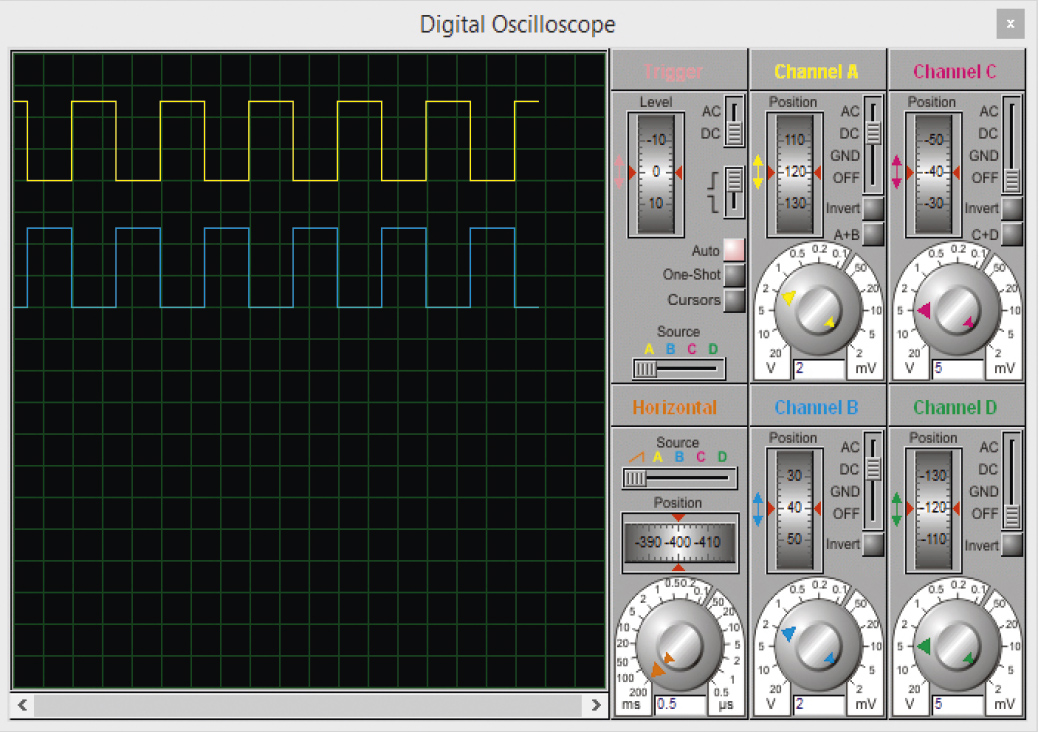Click the ramp symbol in Horizontal Source
Image resolution: width=1039 pixels, height=732 pixels.
(x=636, y=457)
